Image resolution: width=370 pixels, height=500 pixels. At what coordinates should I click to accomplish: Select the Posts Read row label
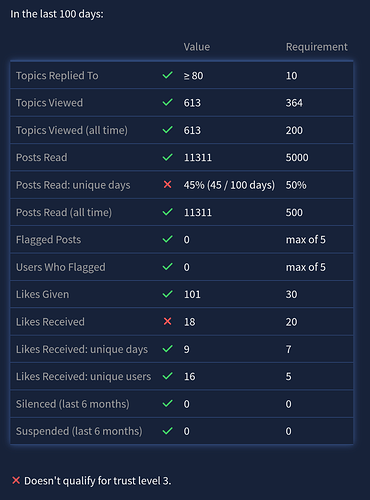42,157
